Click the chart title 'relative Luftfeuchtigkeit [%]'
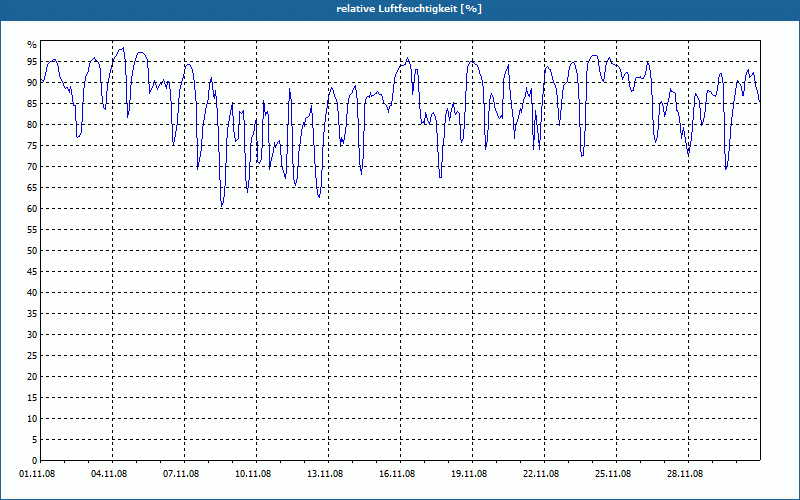This screenshot has width=800, height=500. [x=409, y=9]
